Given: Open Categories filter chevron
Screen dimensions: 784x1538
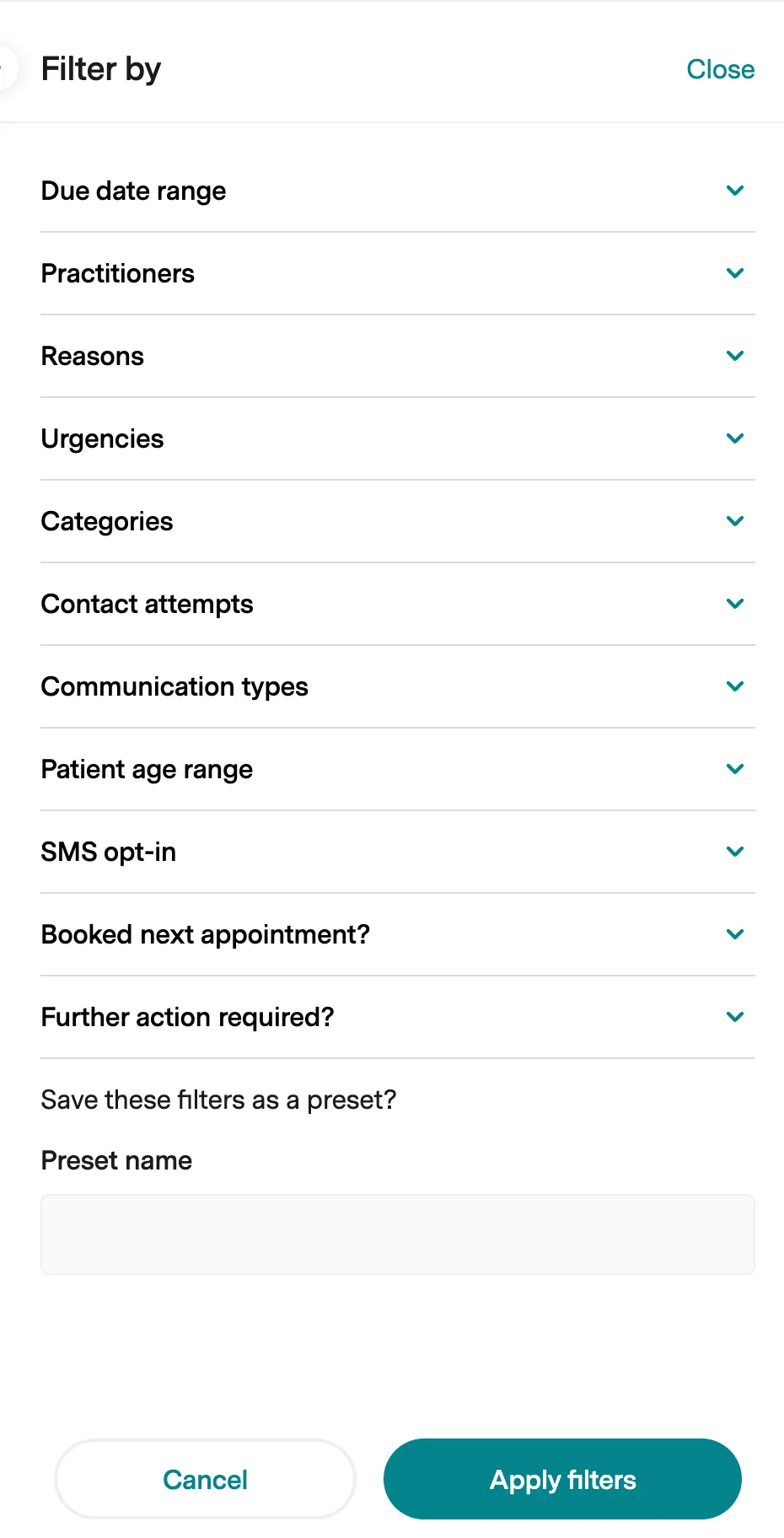Looking at the screenshot, I should click(x=735, y=521).
